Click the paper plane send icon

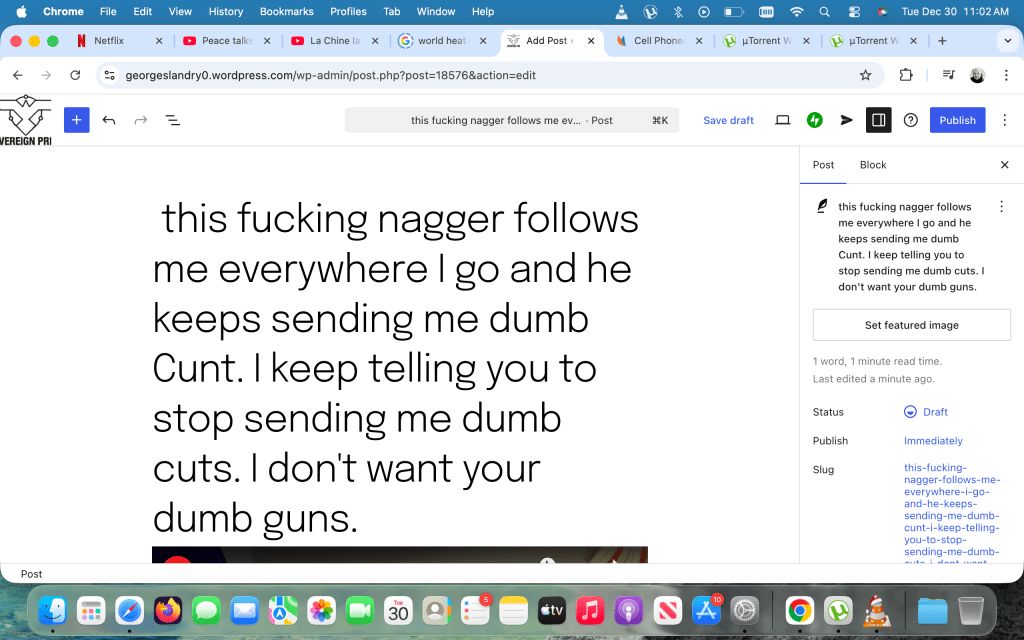coord(847,120)
